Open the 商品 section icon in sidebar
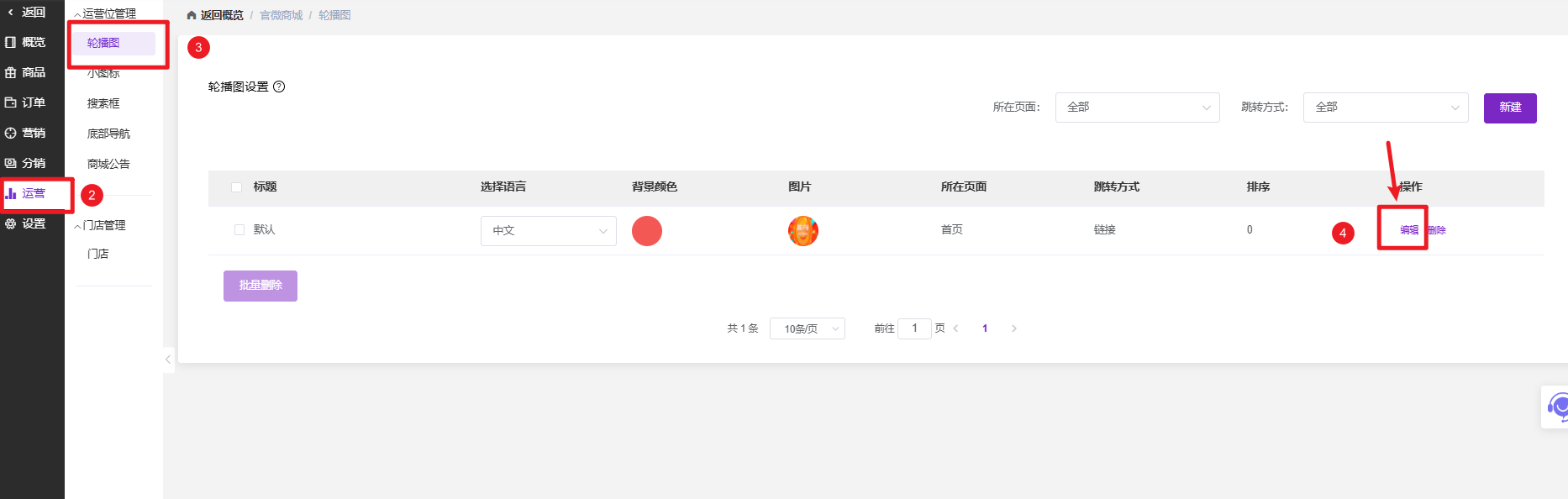This screenshot has height=499, width=1568. 11,72
